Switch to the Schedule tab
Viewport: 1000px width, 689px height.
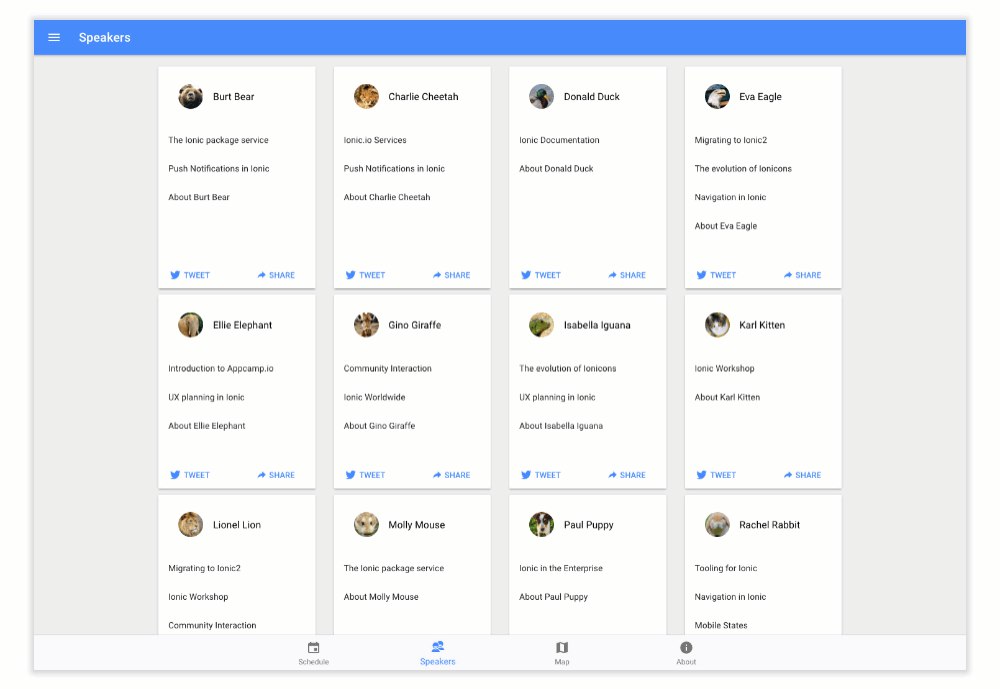[314, 653]
